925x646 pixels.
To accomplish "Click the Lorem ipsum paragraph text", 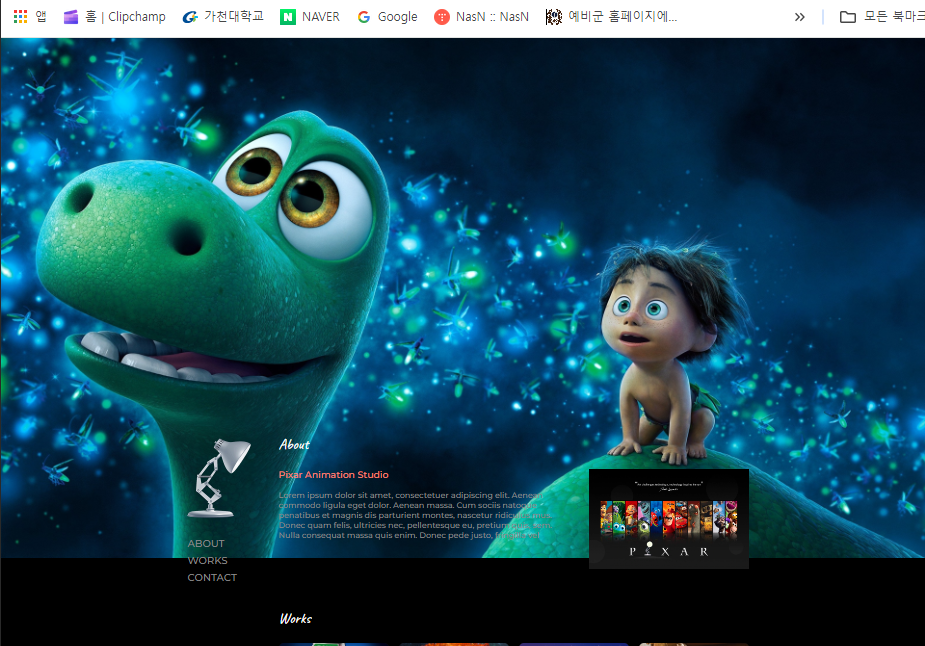I will tap(415, 515).
